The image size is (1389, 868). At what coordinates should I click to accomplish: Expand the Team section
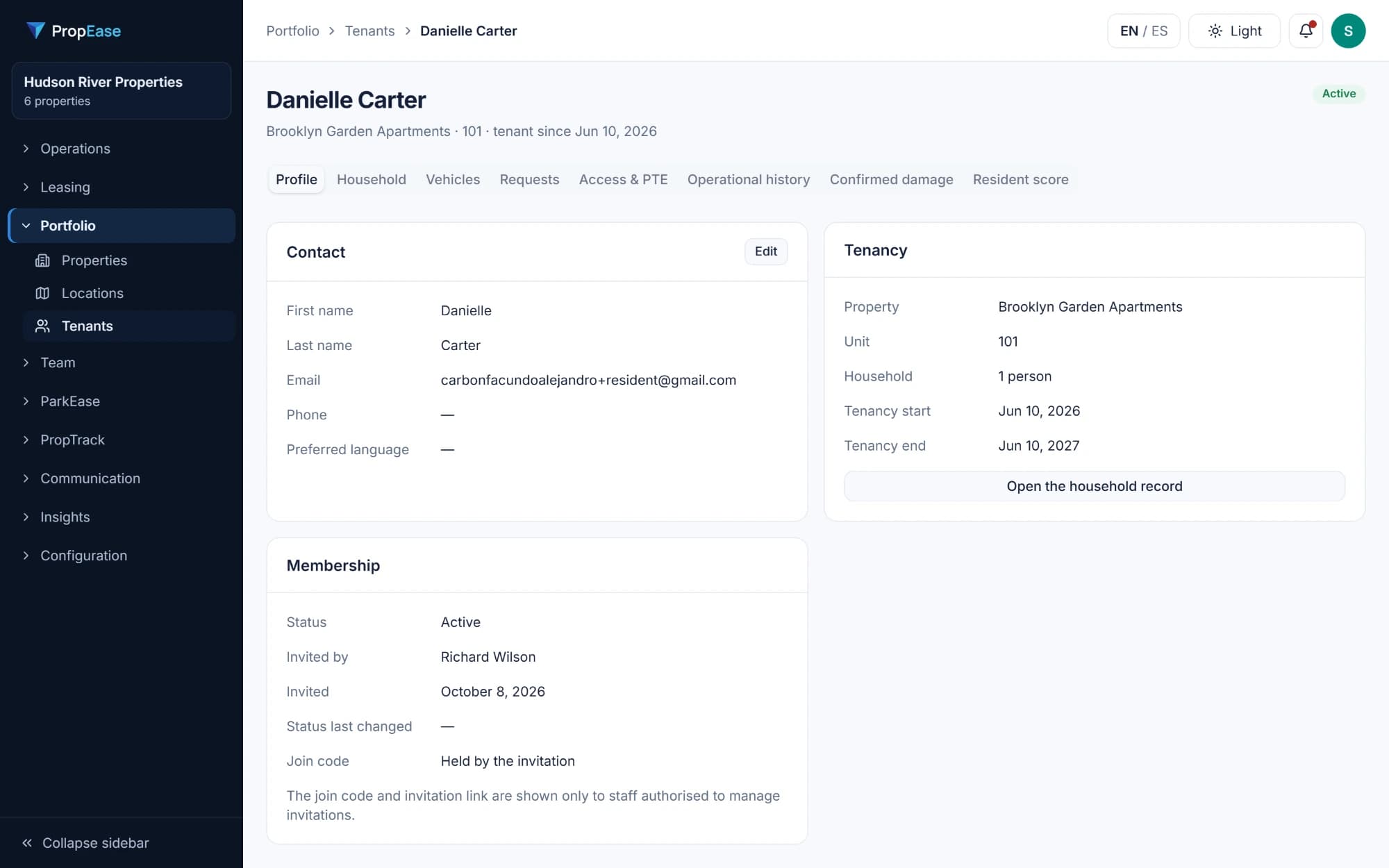122,362
